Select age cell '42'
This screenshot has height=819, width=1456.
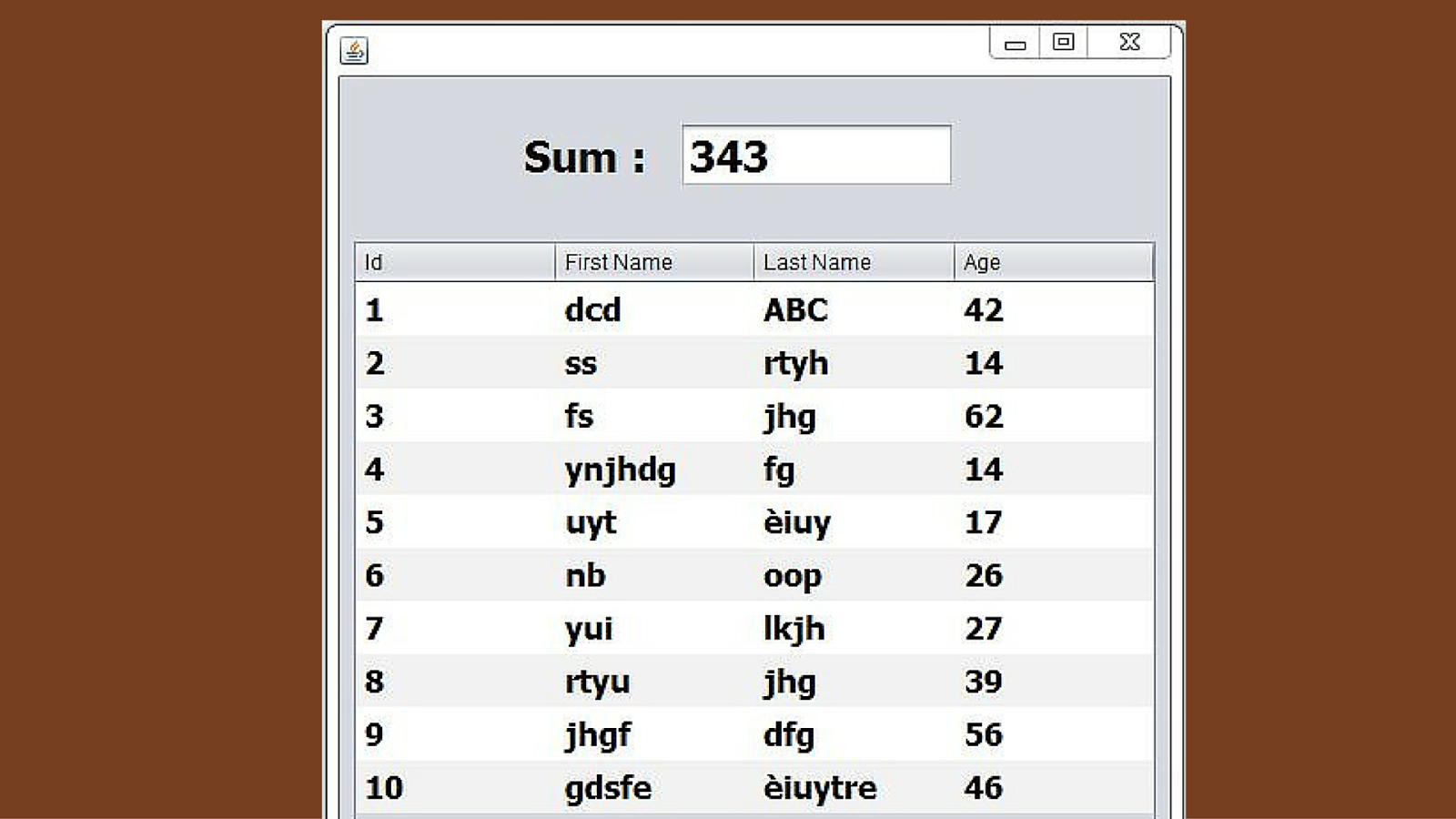1053,309
